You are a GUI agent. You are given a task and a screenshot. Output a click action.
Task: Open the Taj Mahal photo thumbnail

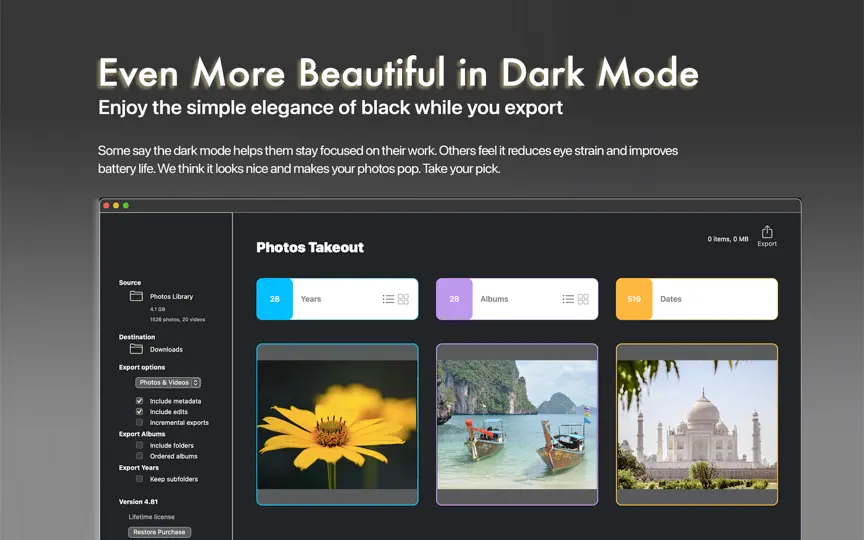click(696, 424)
